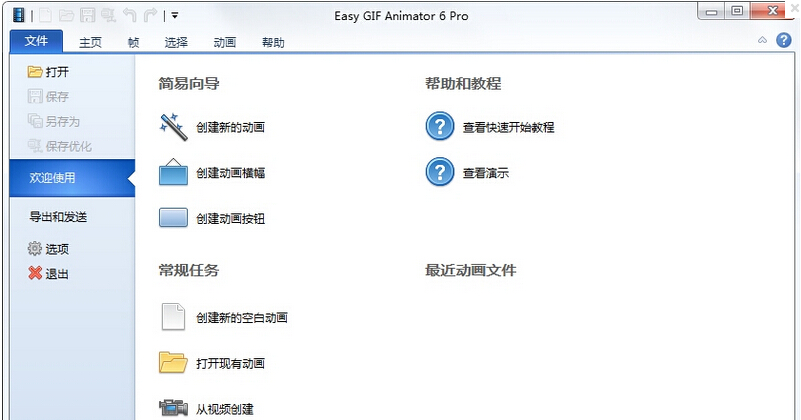Click 退出 (Exit) with the red X
801x420 pixels.
coord(48,274)
